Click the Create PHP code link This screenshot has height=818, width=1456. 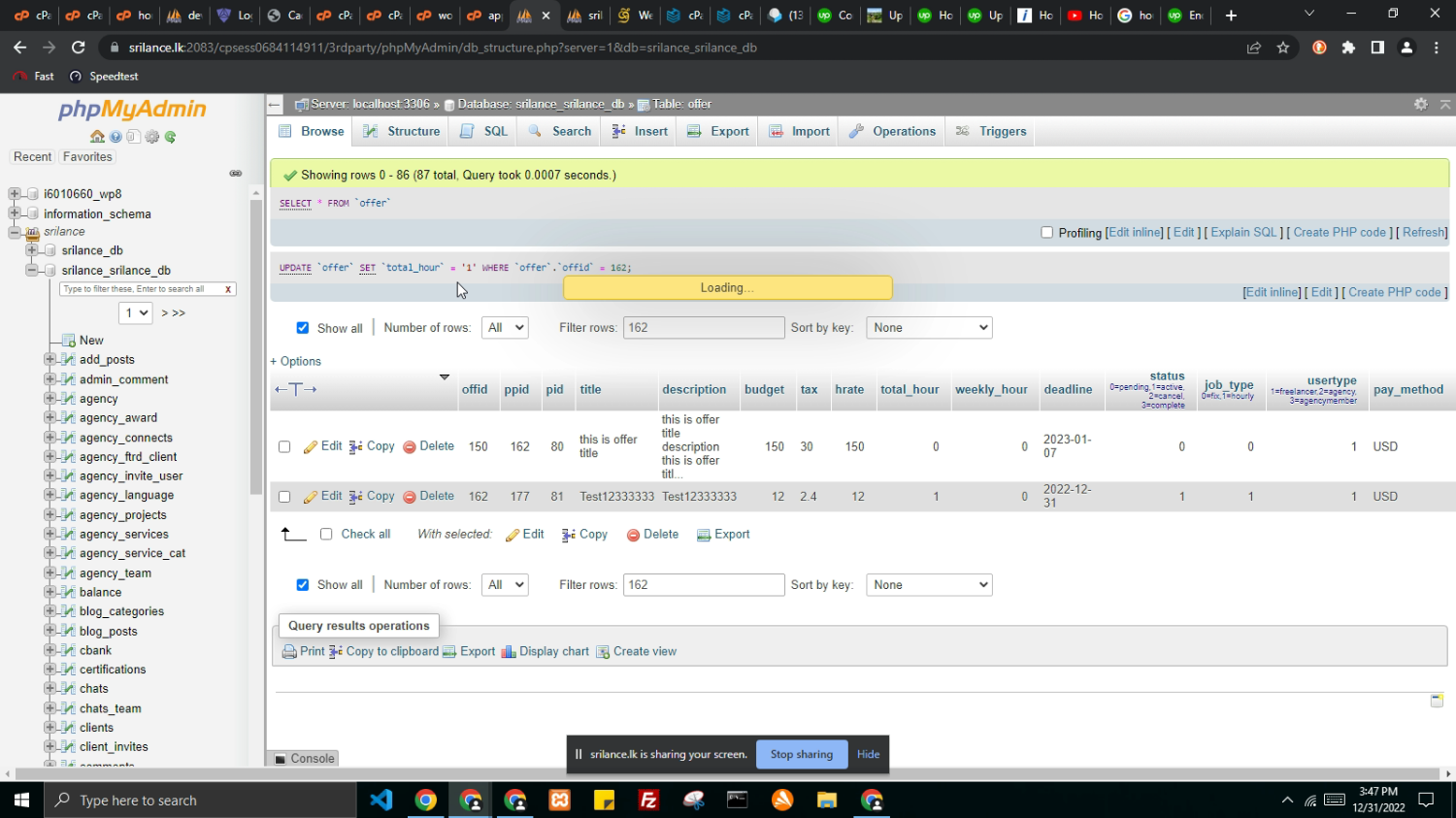pos(1339,232)
